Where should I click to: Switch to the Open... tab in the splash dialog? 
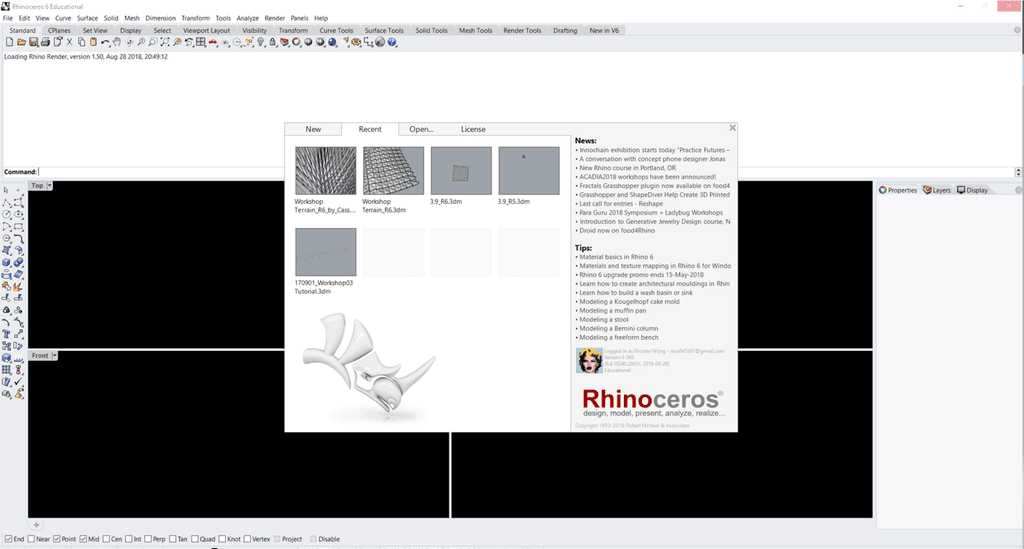[x=421, y=129]
